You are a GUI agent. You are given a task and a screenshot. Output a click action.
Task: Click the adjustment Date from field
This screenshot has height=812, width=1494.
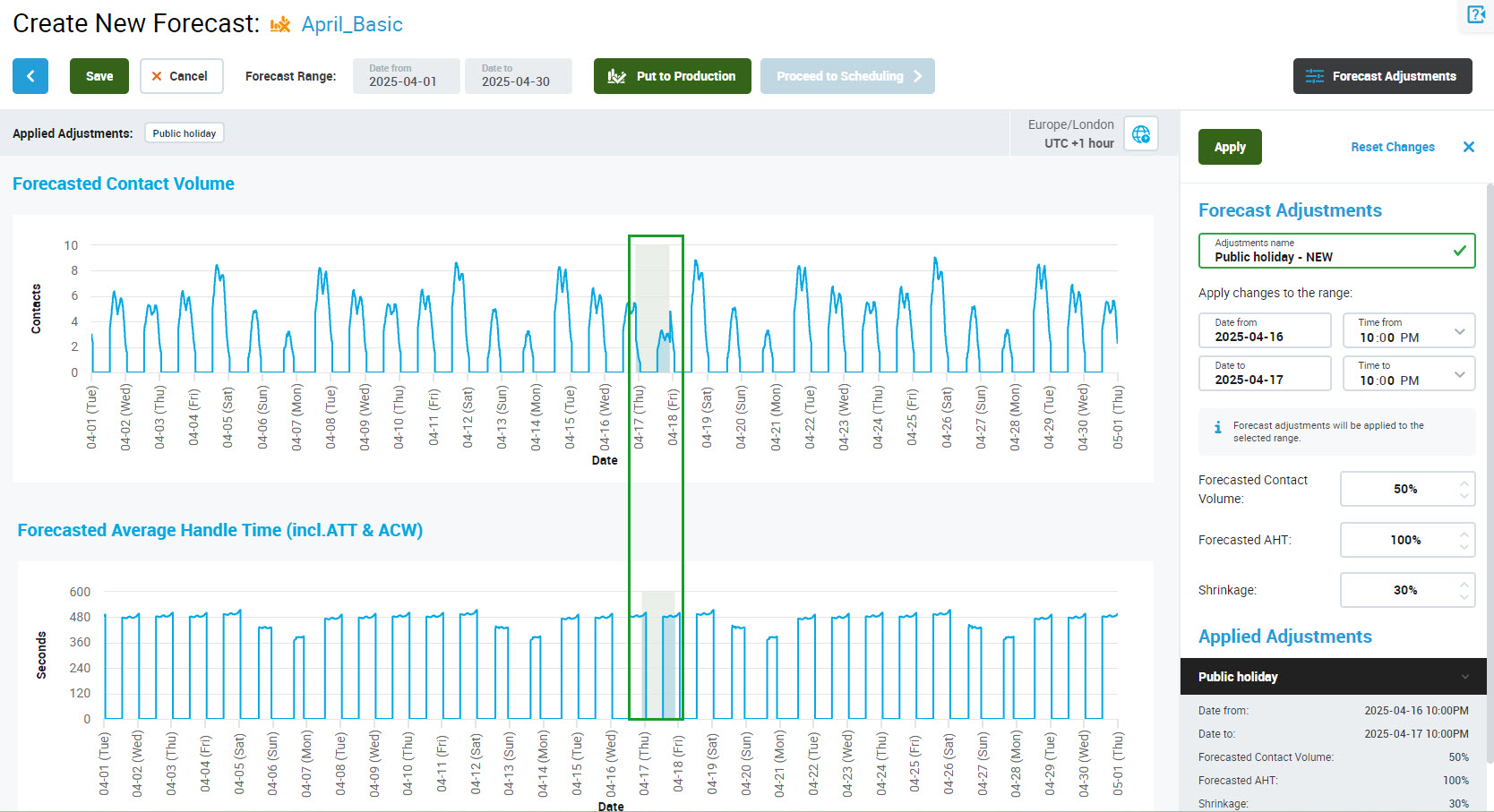coord(1264,330)
